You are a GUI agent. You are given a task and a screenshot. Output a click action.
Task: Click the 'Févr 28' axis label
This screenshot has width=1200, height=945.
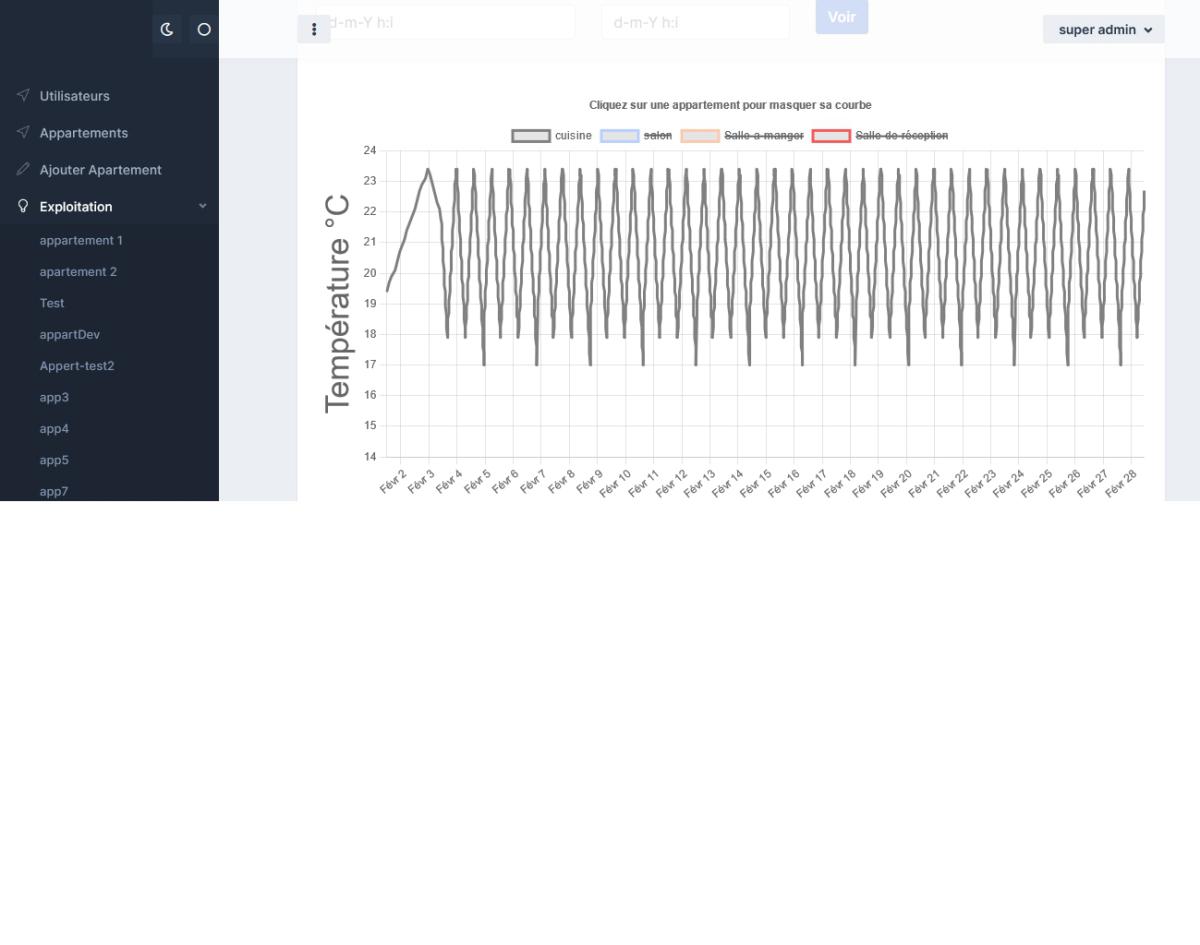pos(1123,484)
